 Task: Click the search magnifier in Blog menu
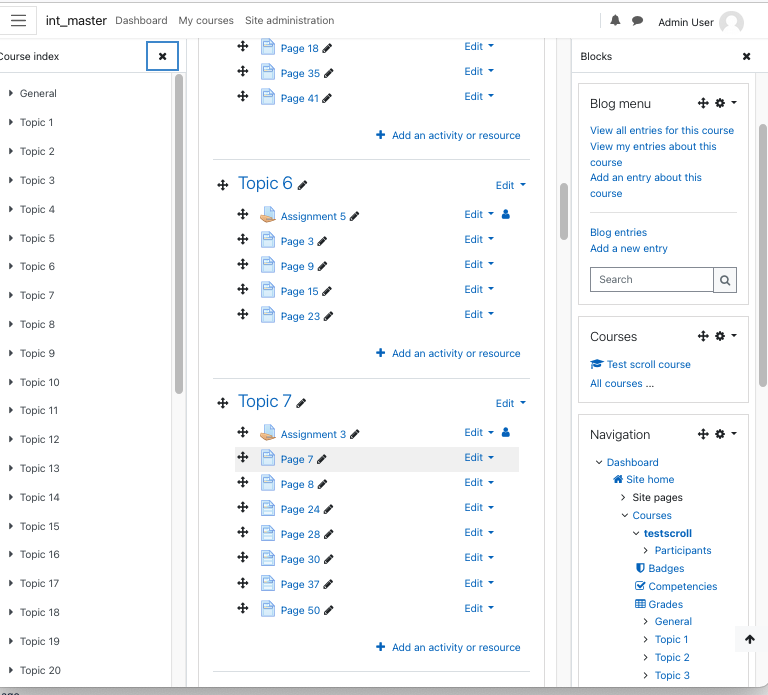click(x=725, y=280)
